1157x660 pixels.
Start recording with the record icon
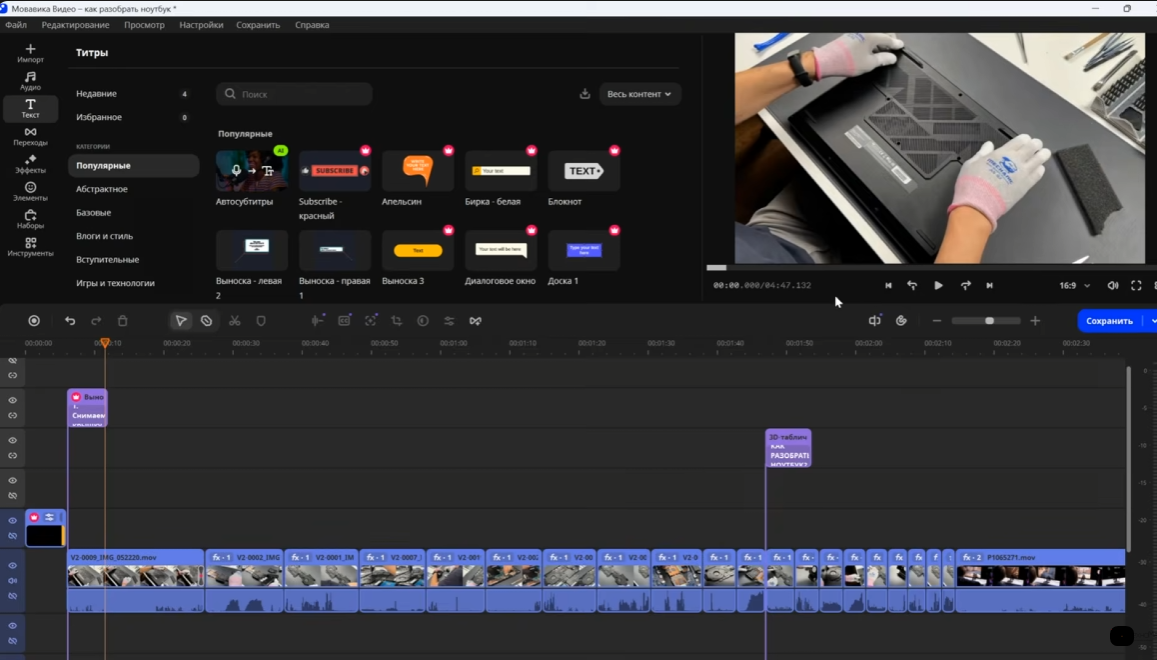pos(34,321)
